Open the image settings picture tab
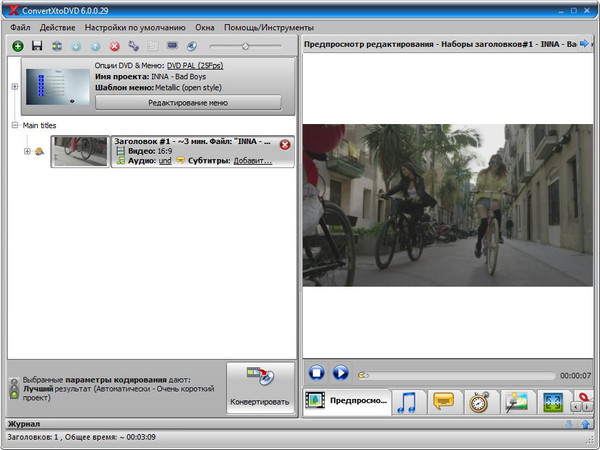 [x=516, y=401]
